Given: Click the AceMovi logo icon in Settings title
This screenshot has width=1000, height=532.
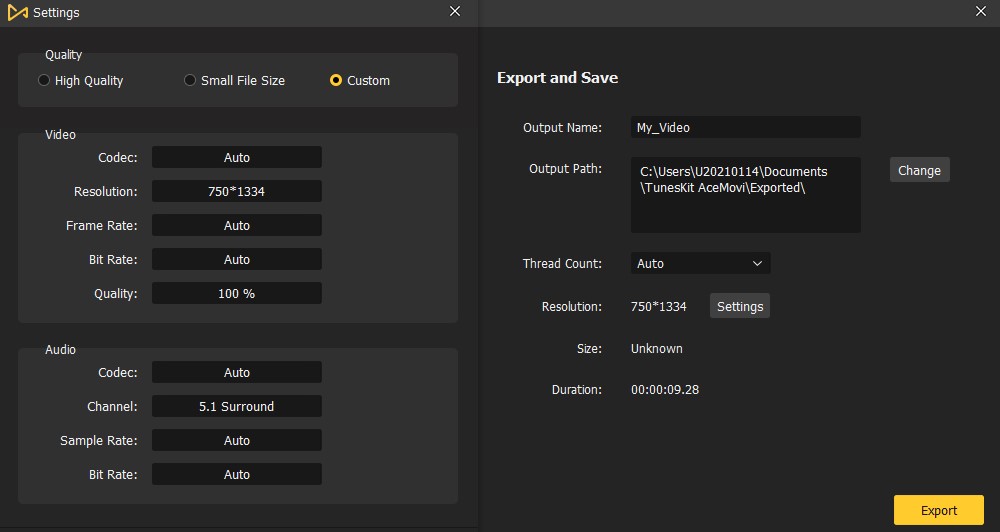Looking at the screenshot, I should tap(17, 12).
